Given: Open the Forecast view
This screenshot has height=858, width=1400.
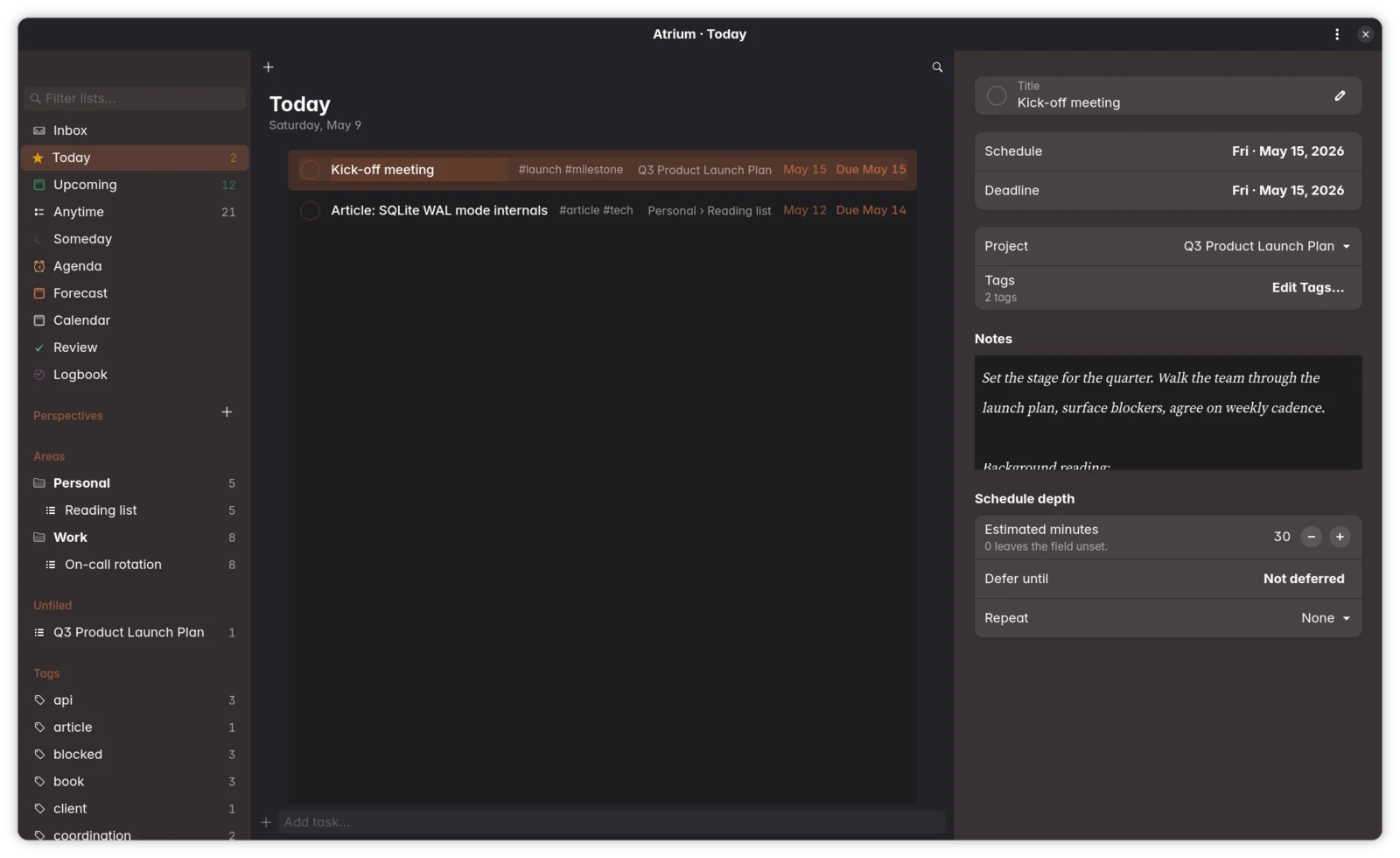Looking at the screenshot, I should [x=135, y=293].
